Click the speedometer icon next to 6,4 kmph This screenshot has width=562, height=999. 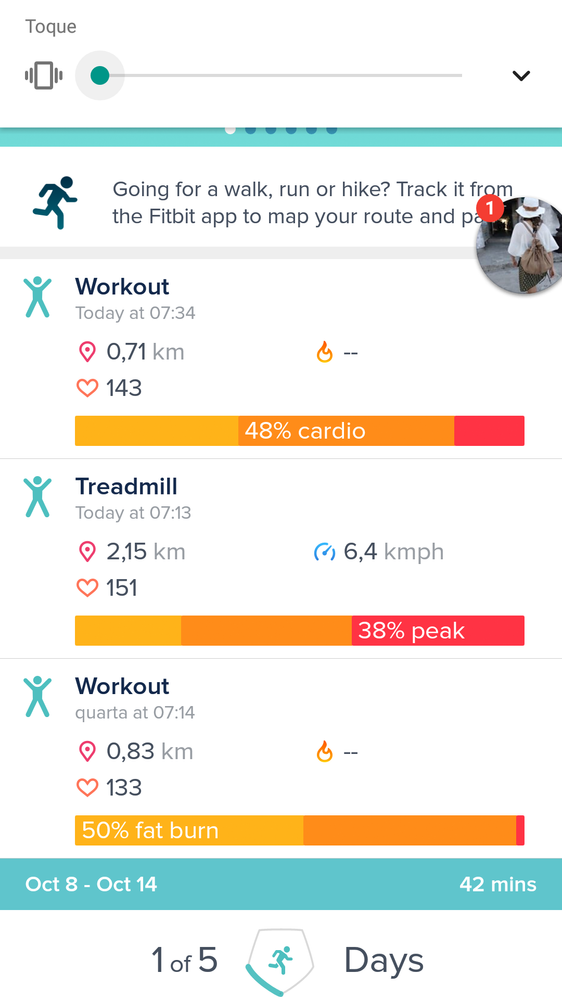pos(325,552)
